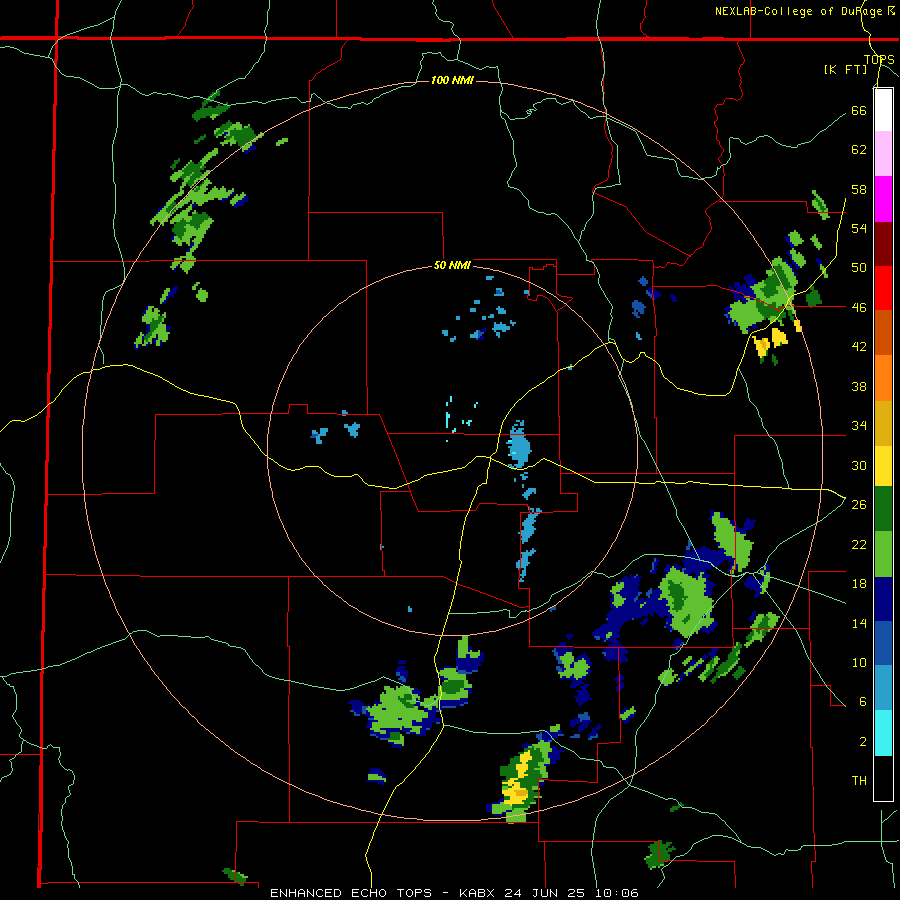Screen dimensions: 900x900
Task: Click the bright orange legend swatch
Action: pyautogui.click(x=883, y=378)
